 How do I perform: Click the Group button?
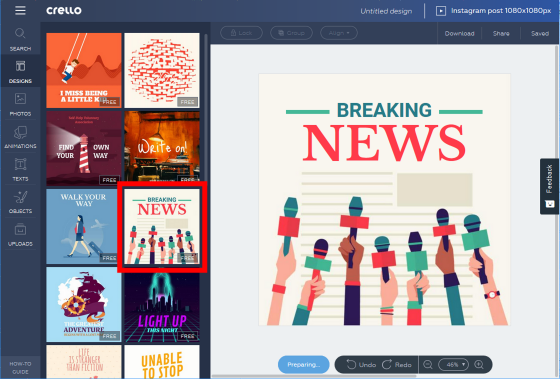[291, 33]
